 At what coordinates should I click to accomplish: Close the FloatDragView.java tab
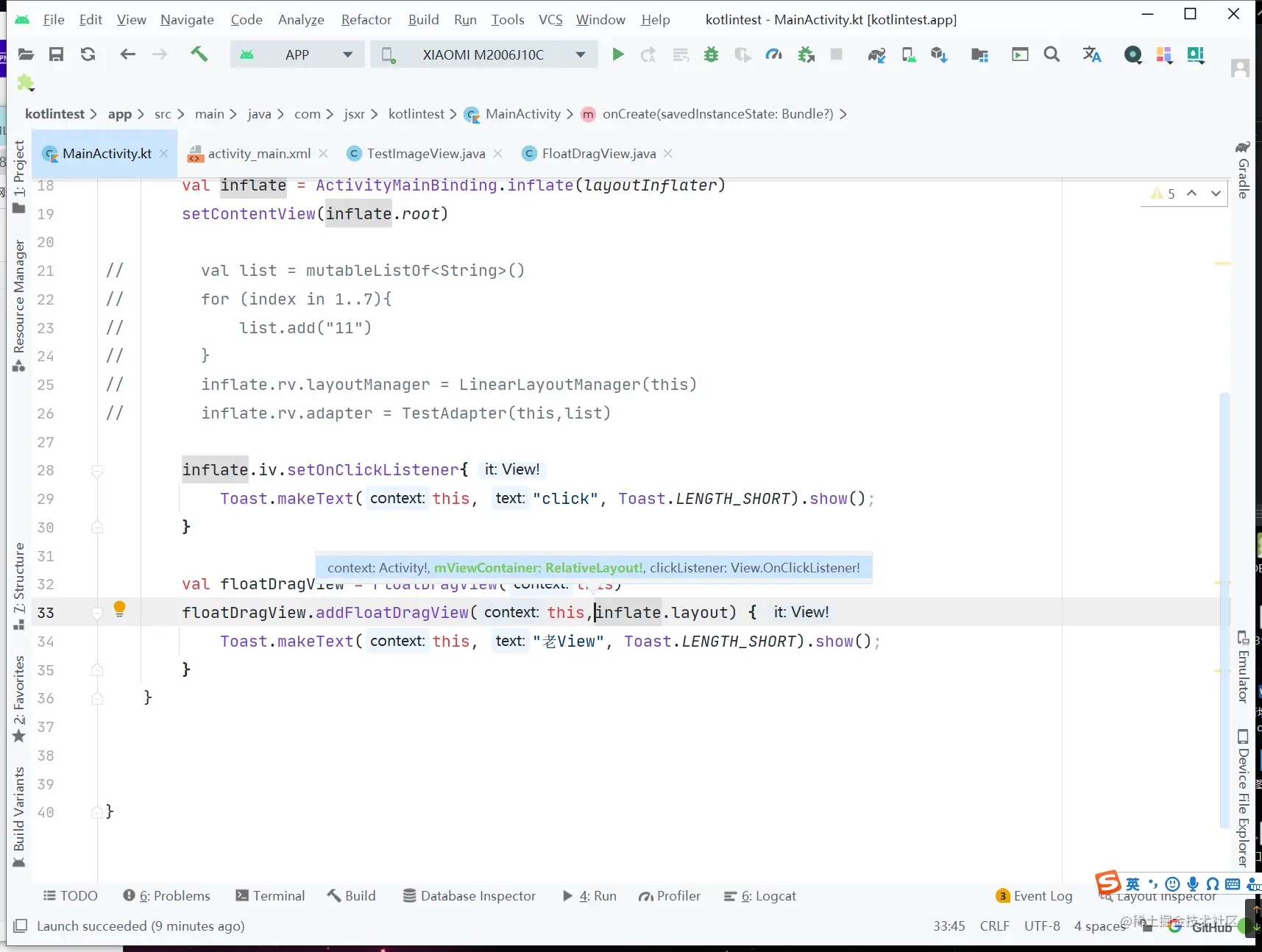pos(667,153)
